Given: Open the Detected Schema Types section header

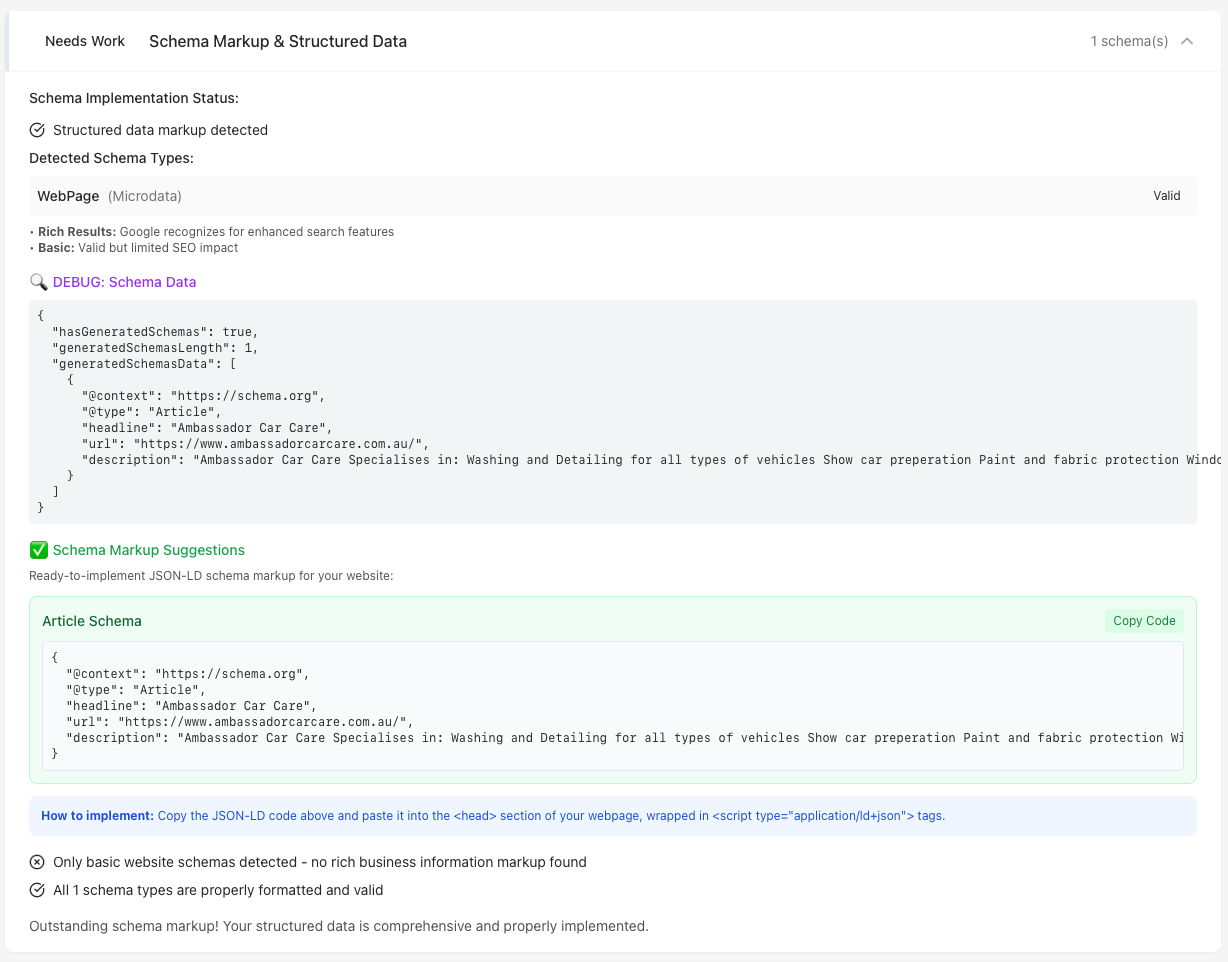Looking at the screenshot, I should click(x=111, y=158).
